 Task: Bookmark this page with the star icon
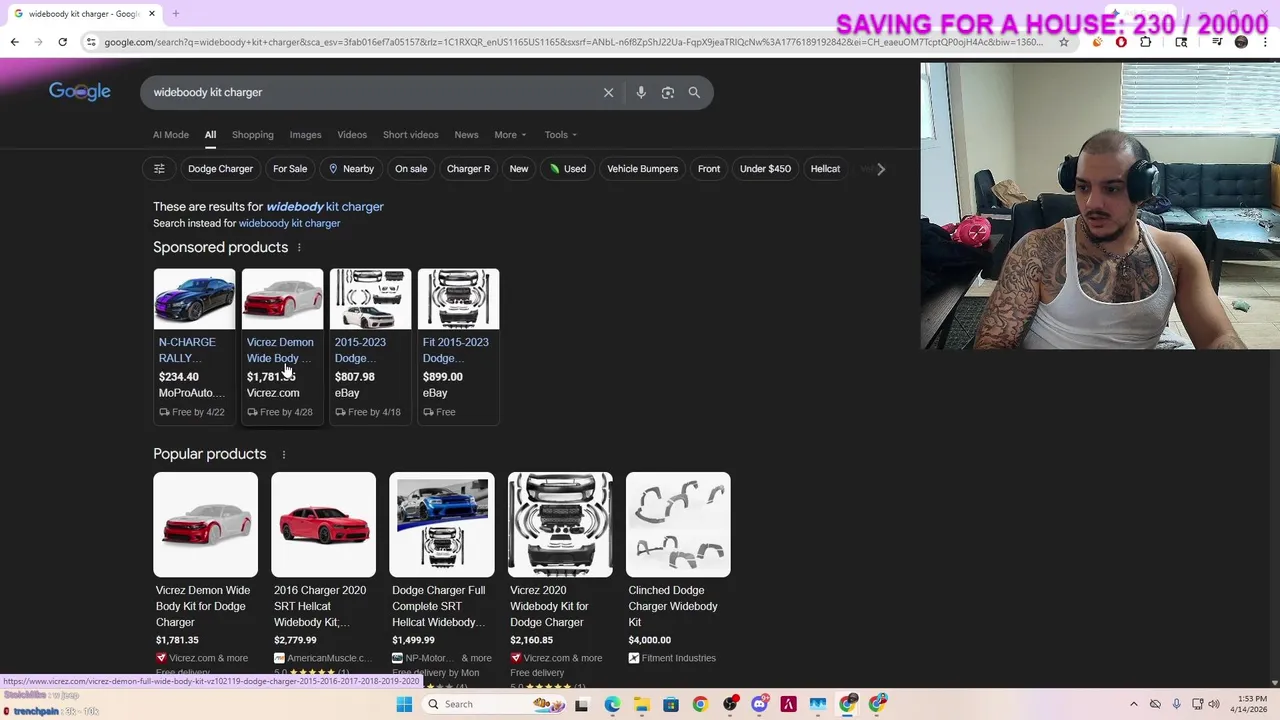(1064, 42)
